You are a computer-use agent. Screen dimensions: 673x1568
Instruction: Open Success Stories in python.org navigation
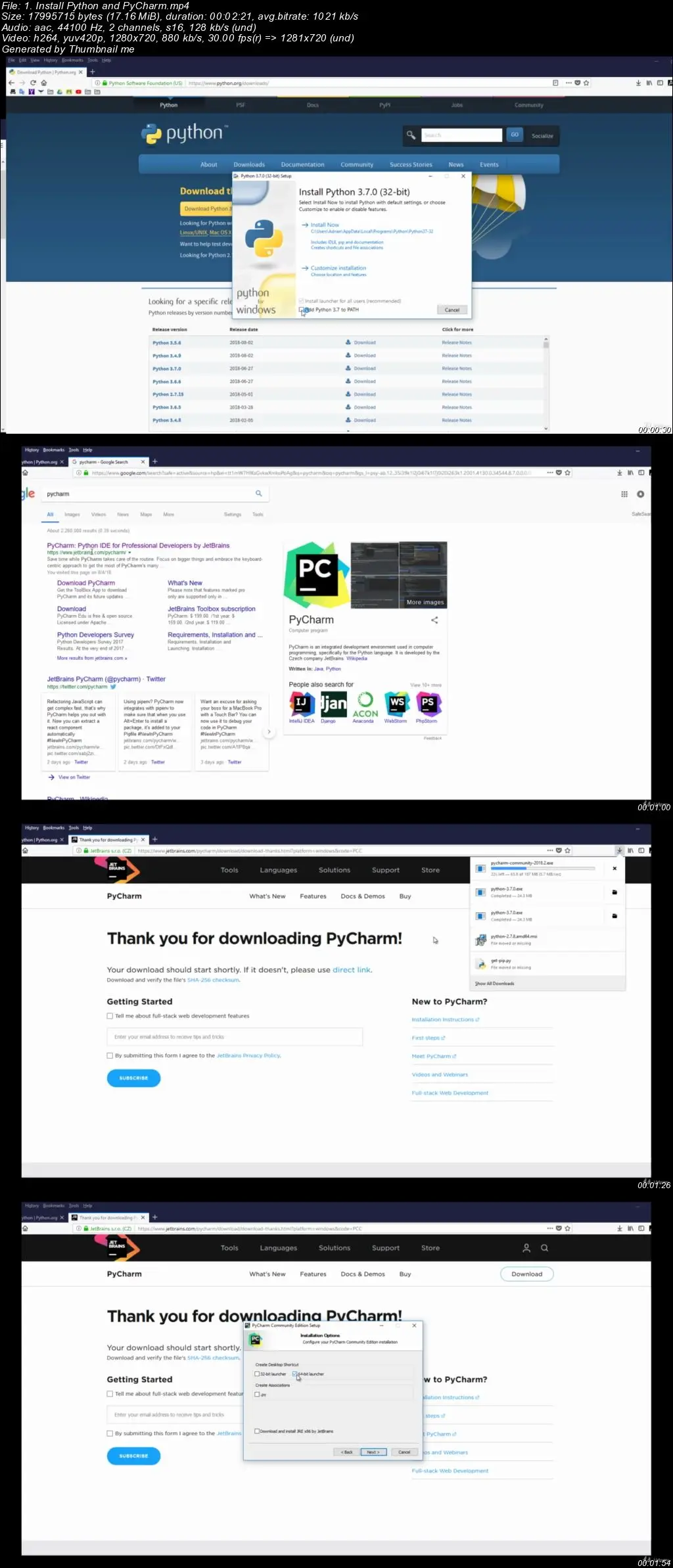pos(411,164)
